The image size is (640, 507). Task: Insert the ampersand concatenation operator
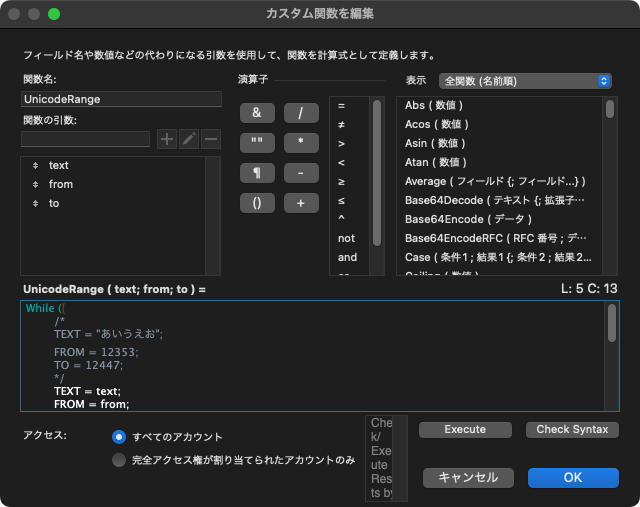pyautogui.click(x=257, y=113)
